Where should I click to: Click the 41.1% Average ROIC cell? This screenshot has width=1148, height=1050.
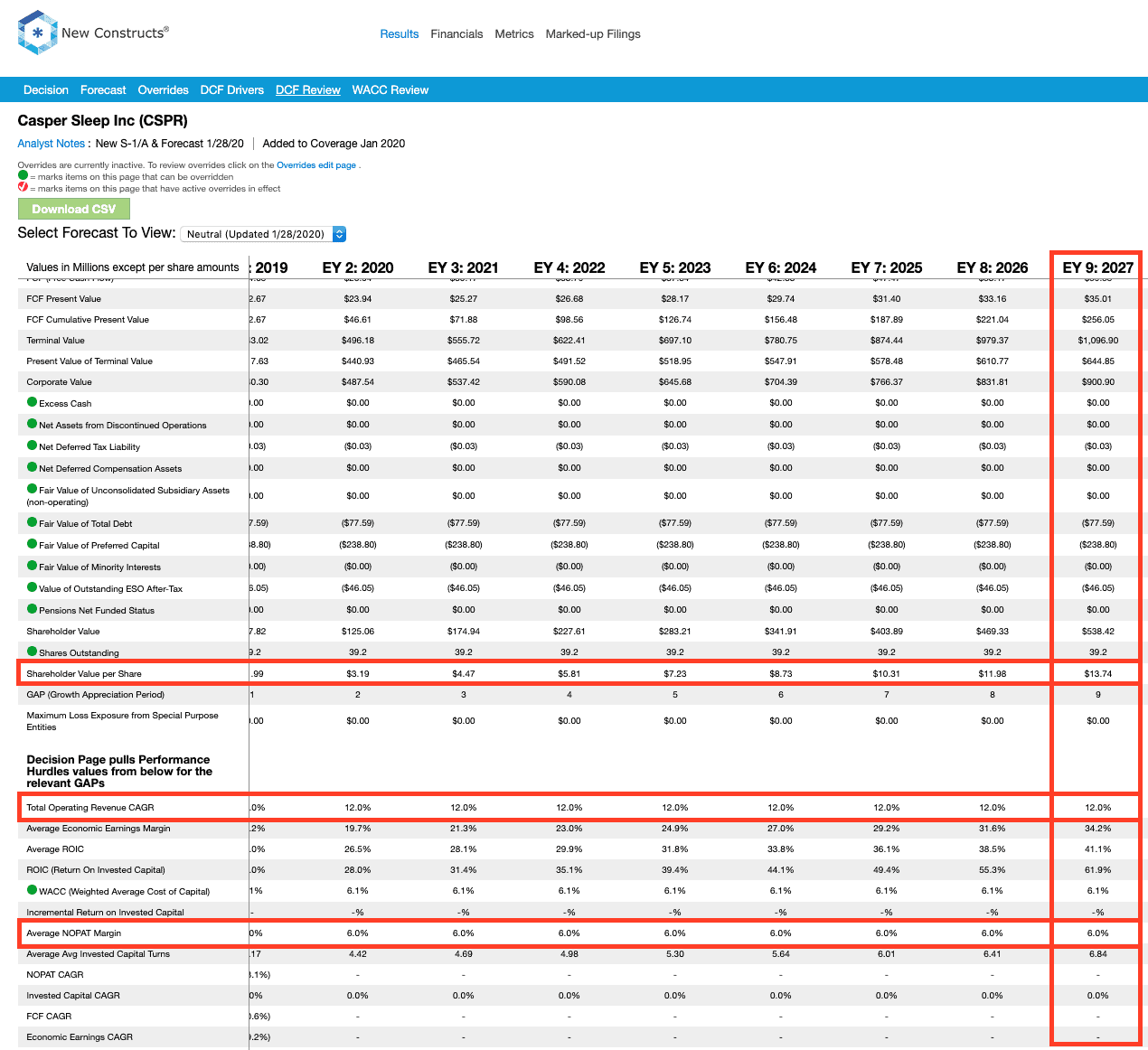(x=1098, y=848)
